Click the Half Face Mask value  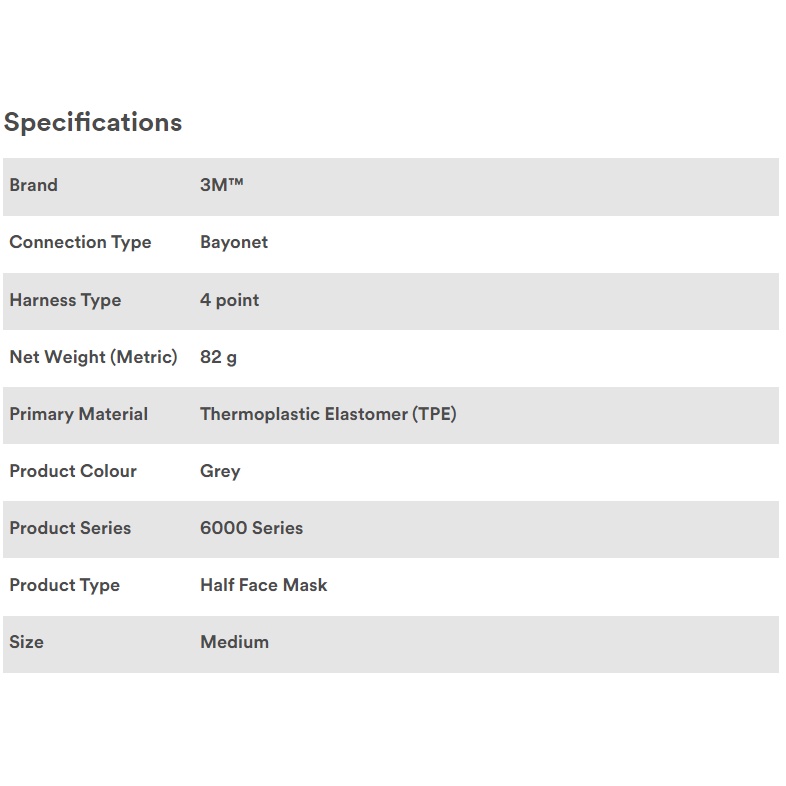(263, 585)
